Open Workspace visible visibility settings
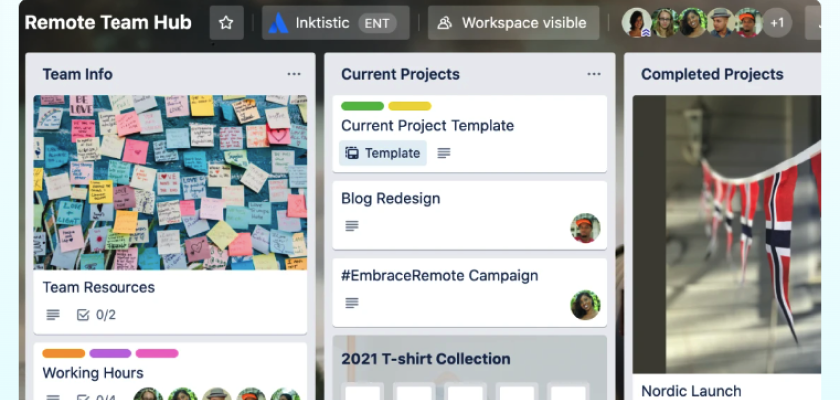 [x=513, y=23]
